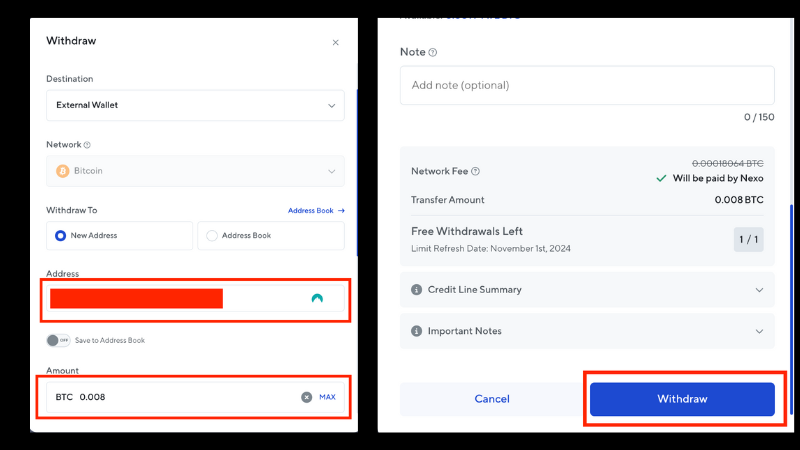Select the New Address radio option
This screenshot has height=450, width=800.
pyautogui.click(x=119, y=236)
